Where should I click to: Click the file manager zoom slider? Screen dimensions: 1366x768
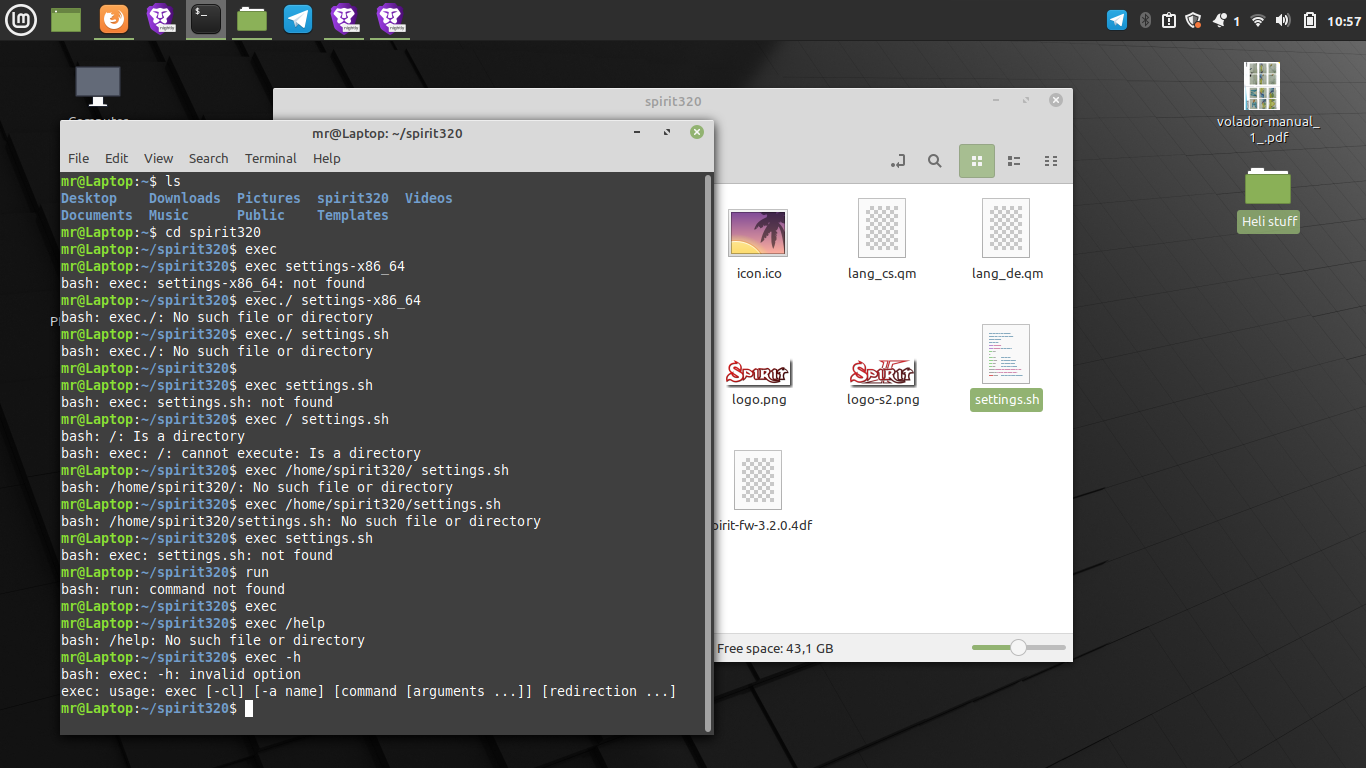point(1018,648)
